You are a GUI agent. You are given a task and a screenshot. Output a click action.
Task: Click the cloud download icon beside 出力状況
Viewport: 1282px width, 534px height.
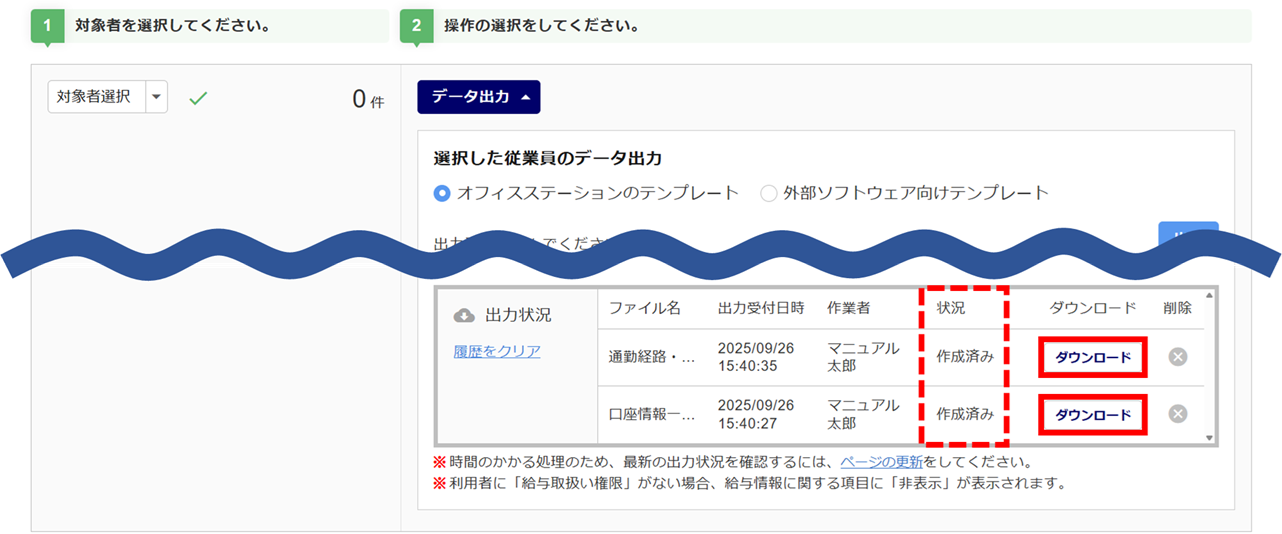464,315
